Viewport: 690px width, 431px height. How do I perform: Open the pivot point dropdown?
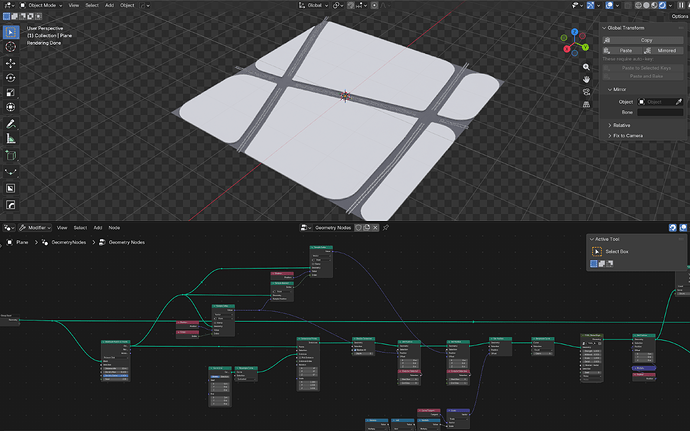[x=338, y=5]
